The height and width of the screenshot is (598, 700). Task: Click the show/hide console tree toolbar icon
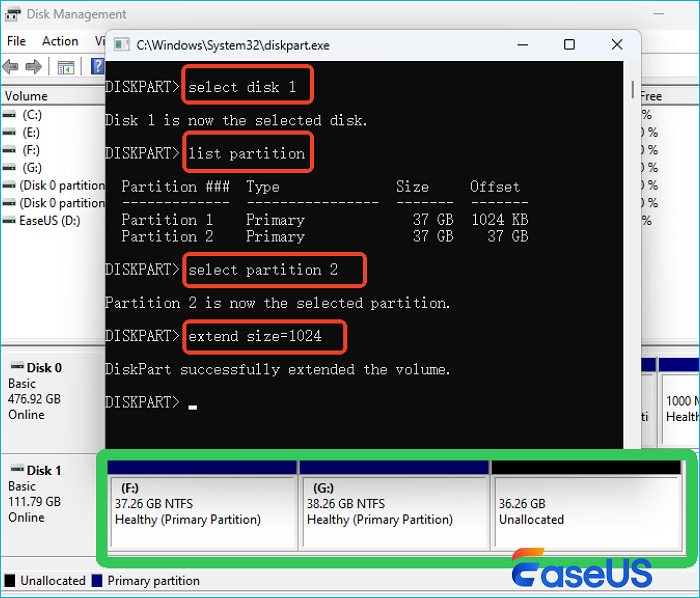(66, 67)
